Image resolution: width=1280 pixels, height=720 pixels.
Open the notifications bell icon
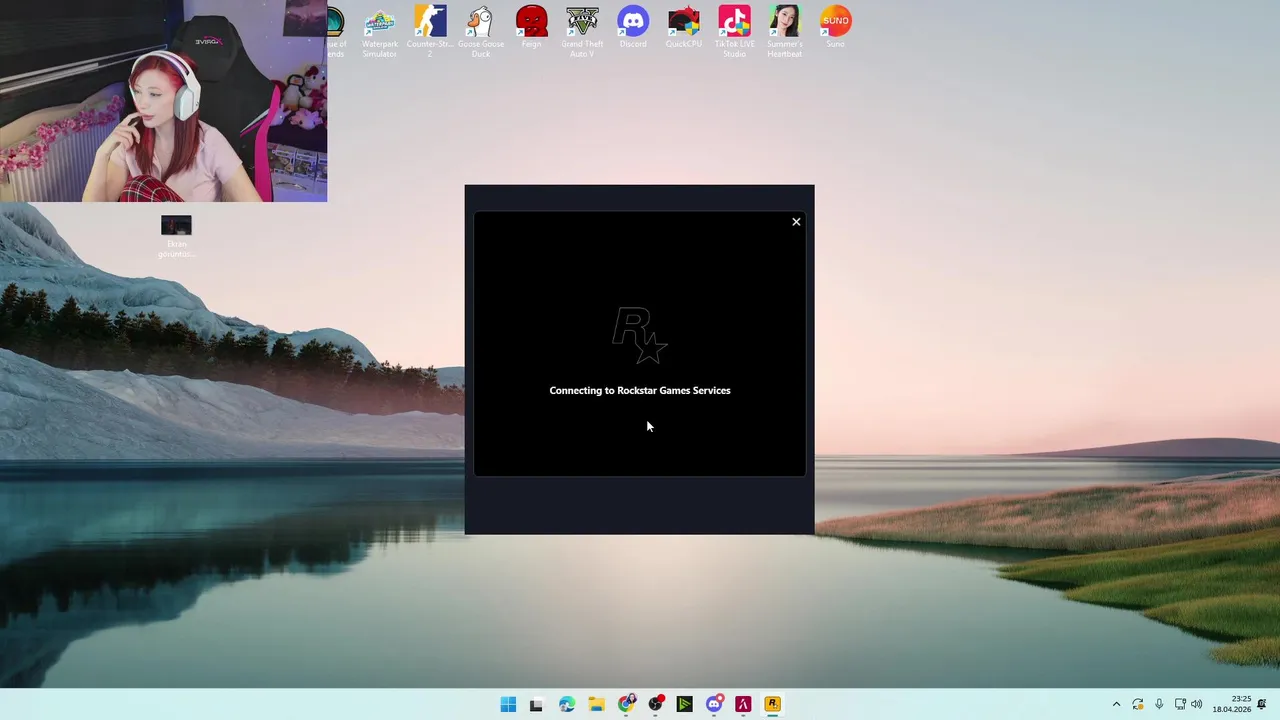pyautogui.click(x=1262, y=704)
